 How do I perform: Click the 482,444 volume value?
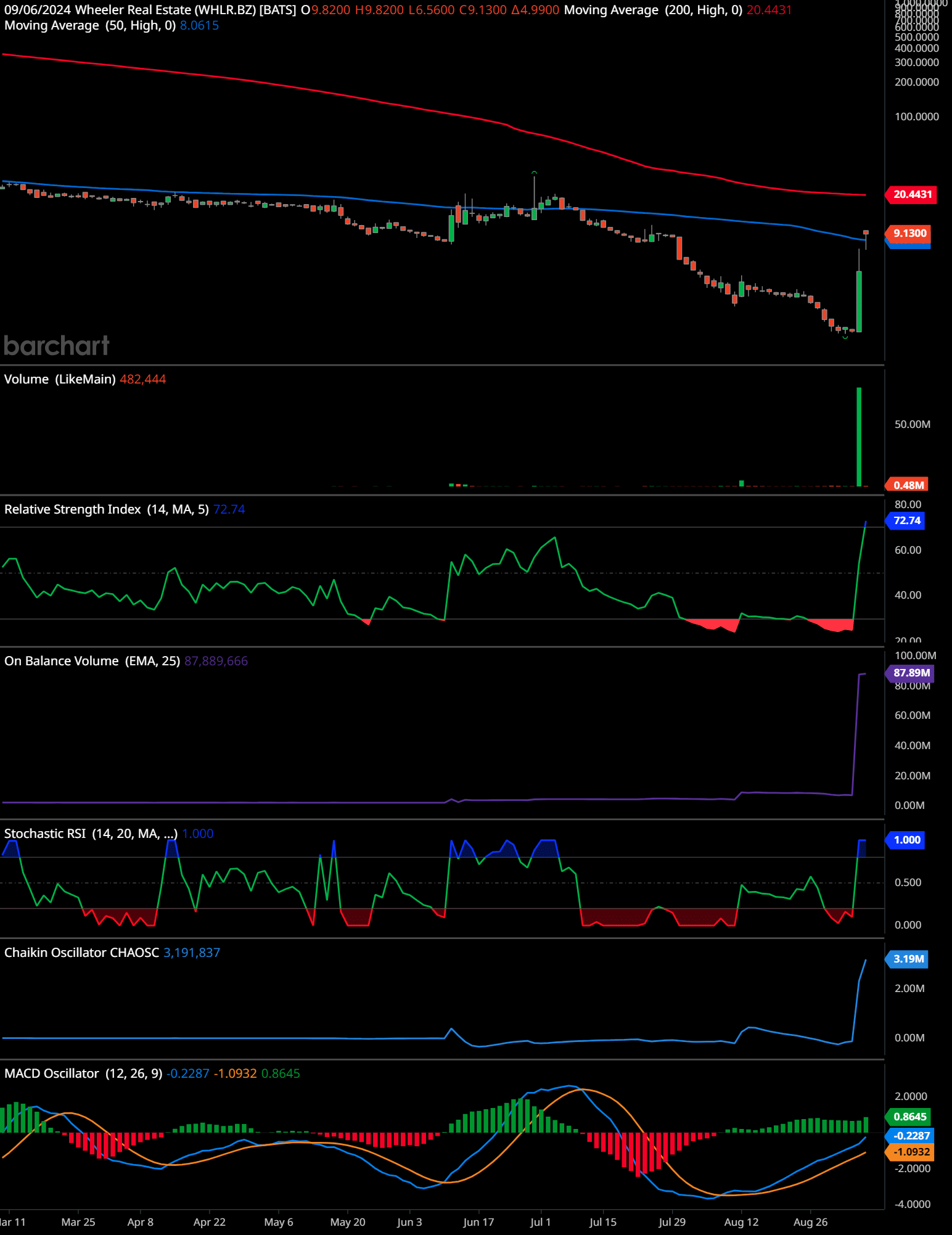click(x=142, y=379)
